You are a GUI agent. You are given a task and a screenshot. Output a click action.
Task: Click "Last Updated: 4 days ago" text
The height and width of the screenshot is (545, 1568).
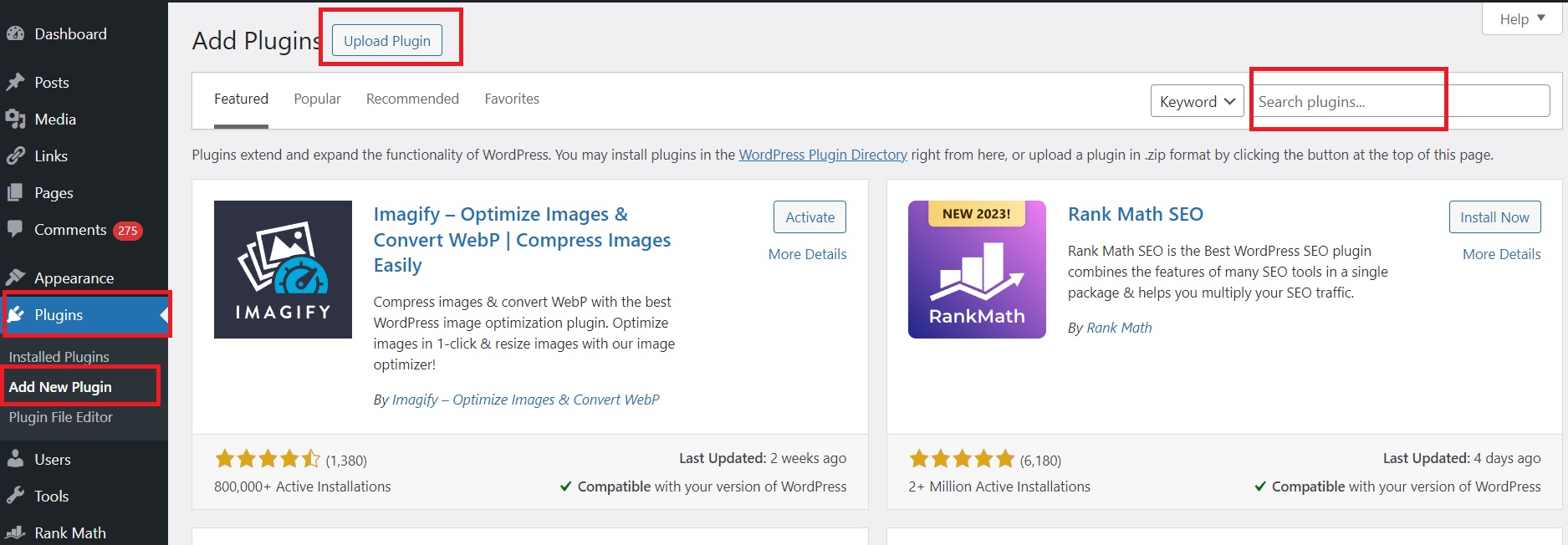coord(1462,458)
